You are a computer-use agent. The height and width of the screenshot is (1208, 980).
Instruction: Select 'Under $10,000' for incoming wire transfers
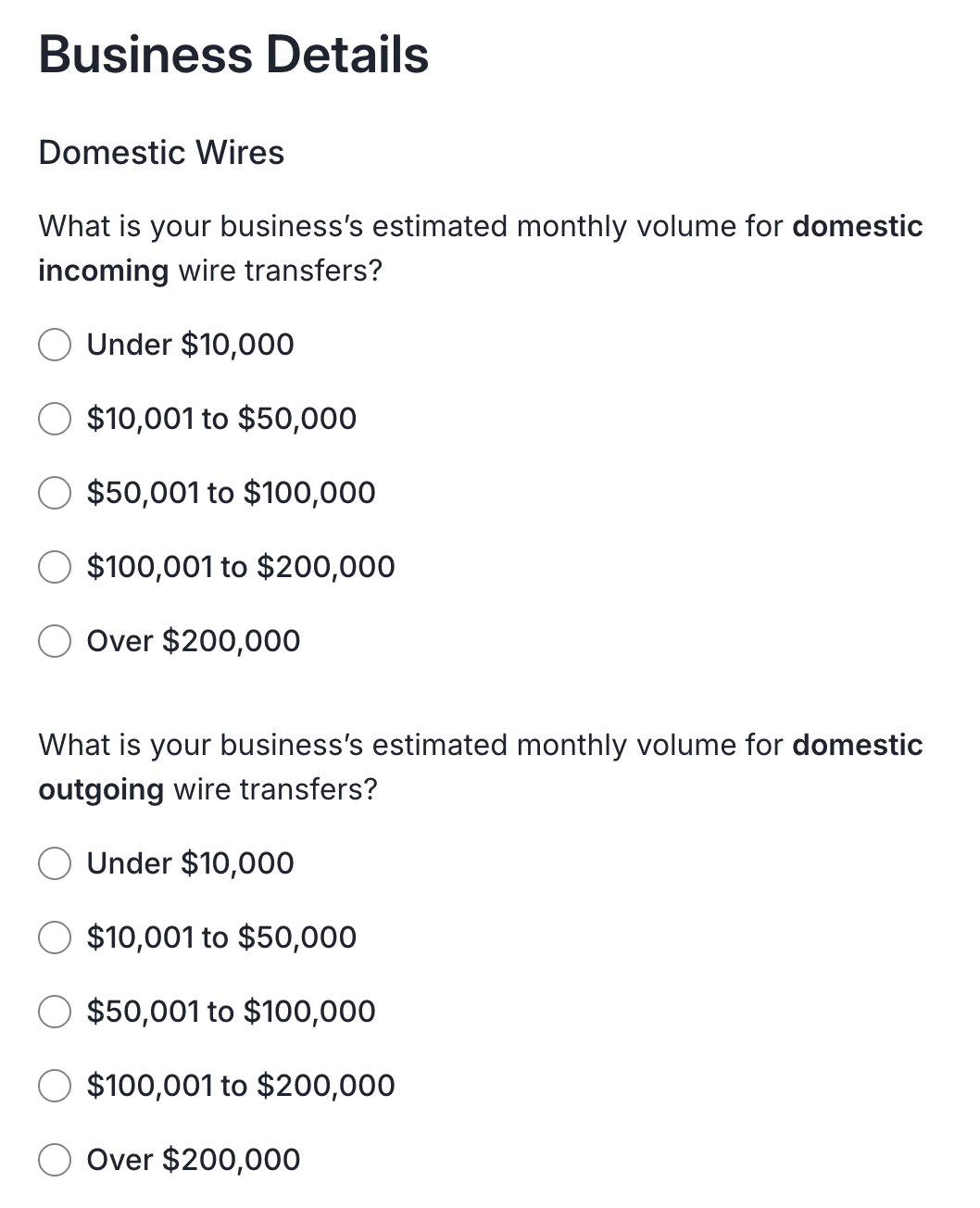point(55,345)
